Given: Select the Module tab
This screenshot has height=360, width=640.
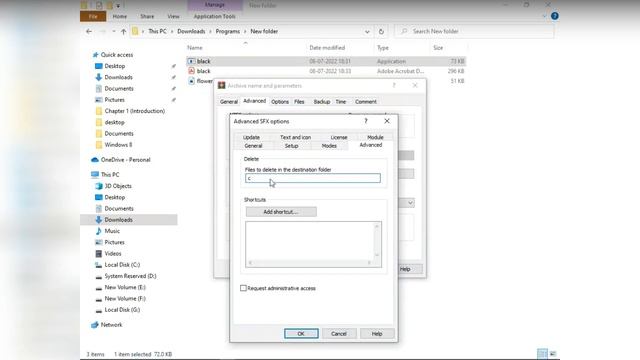Looking at the screenshot, I should [x=375, y=137].
